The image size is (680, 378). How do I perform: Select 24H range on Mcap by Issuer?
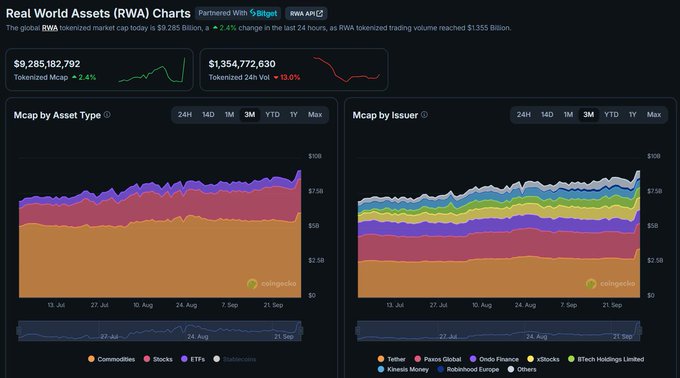point(523,115)
